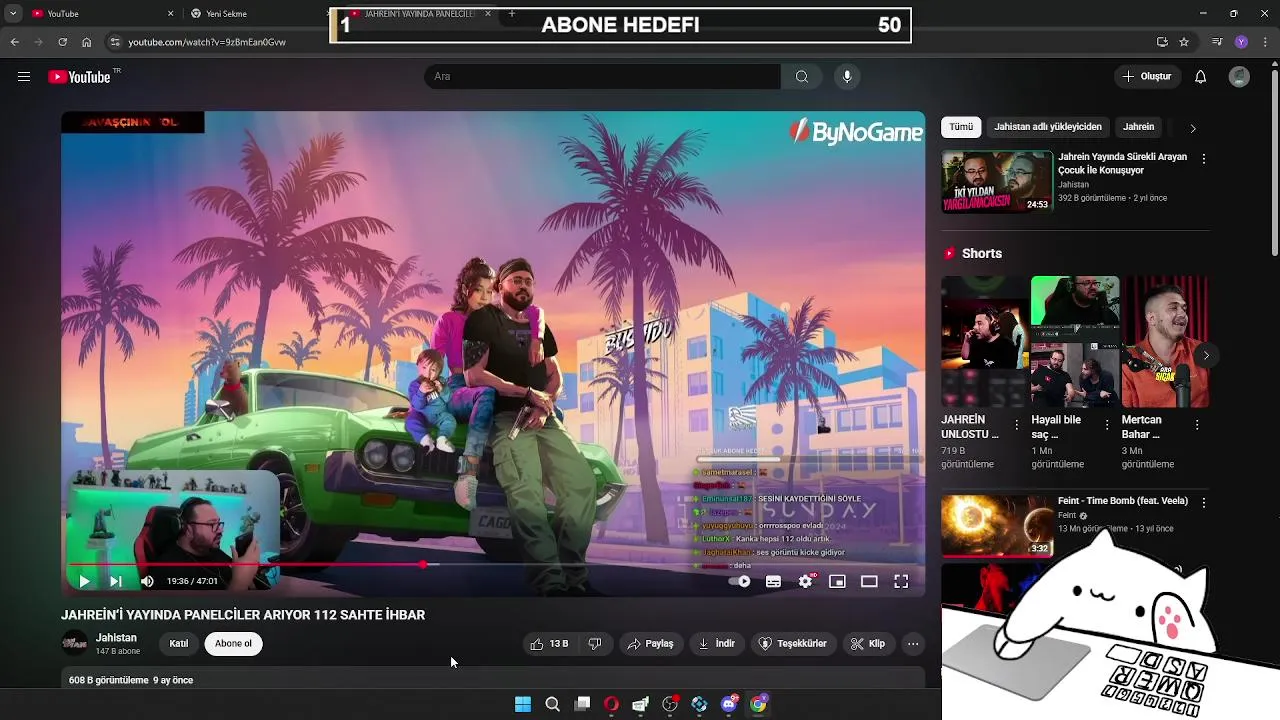Image resolution: width=1280 pixels, height=720 pixels.
Task: Open the tab search dropdown arrow
Action: click(13, 14)
